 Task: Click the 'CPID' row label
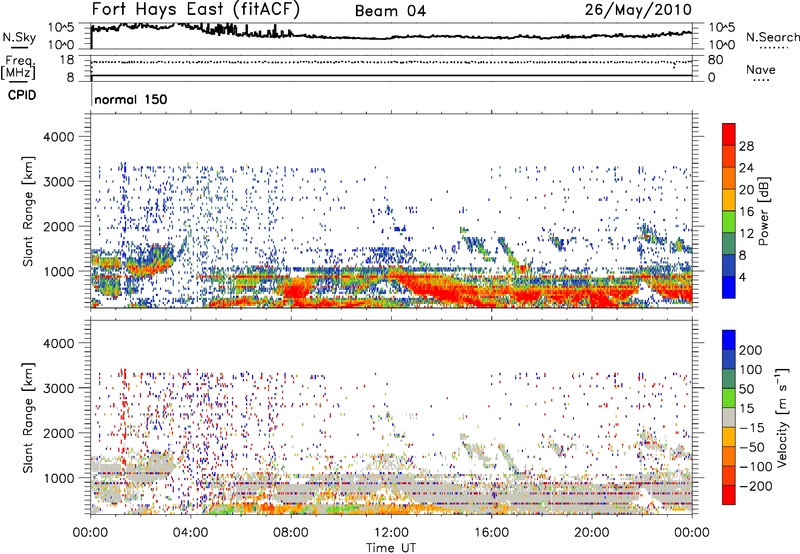(x=22, y=95)
